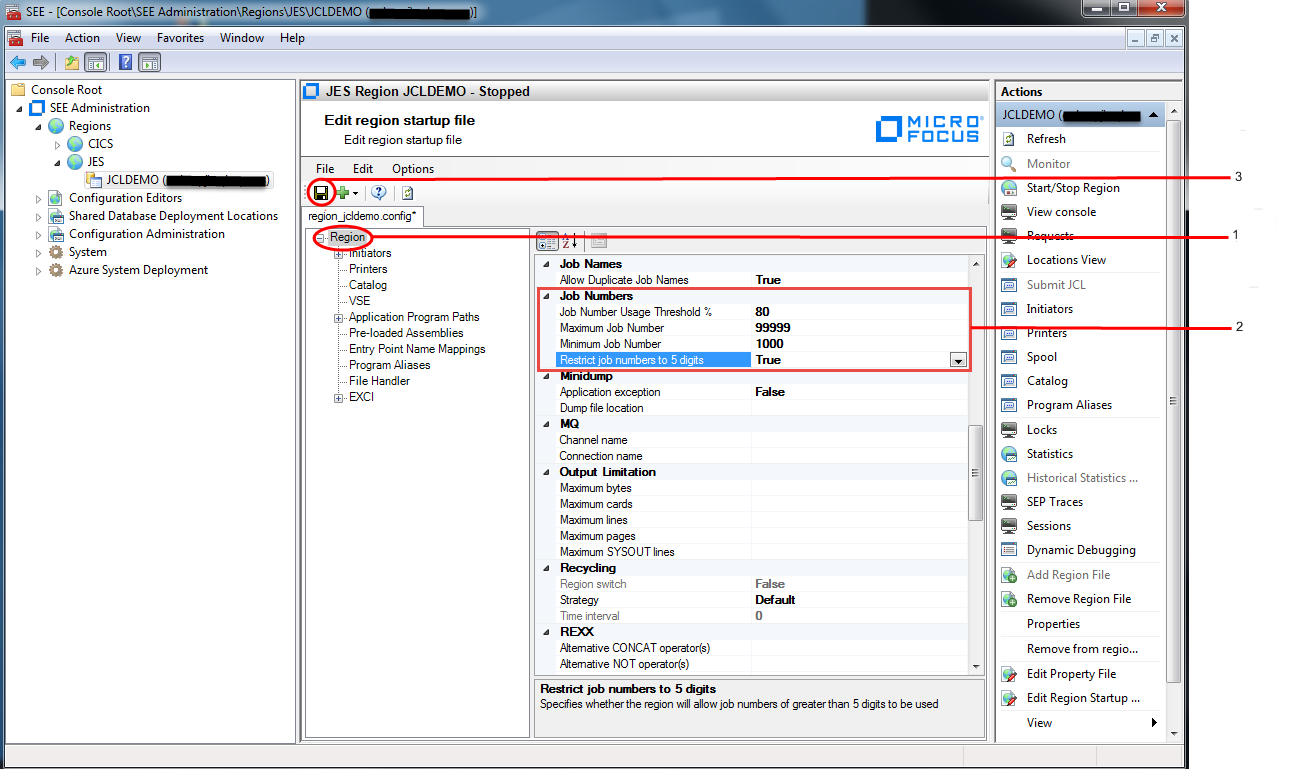Click the Dynamic Debugging action icon
The height and width of the screenshot is (769, 1289).
click(1009, 550)
